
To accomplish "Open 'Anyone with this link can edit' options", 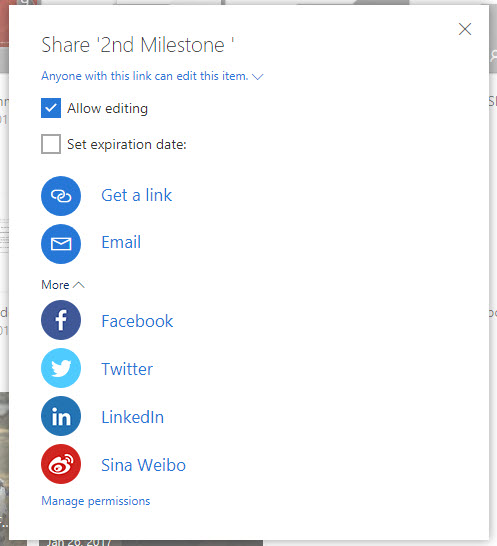I will click(x=145, y=76).
